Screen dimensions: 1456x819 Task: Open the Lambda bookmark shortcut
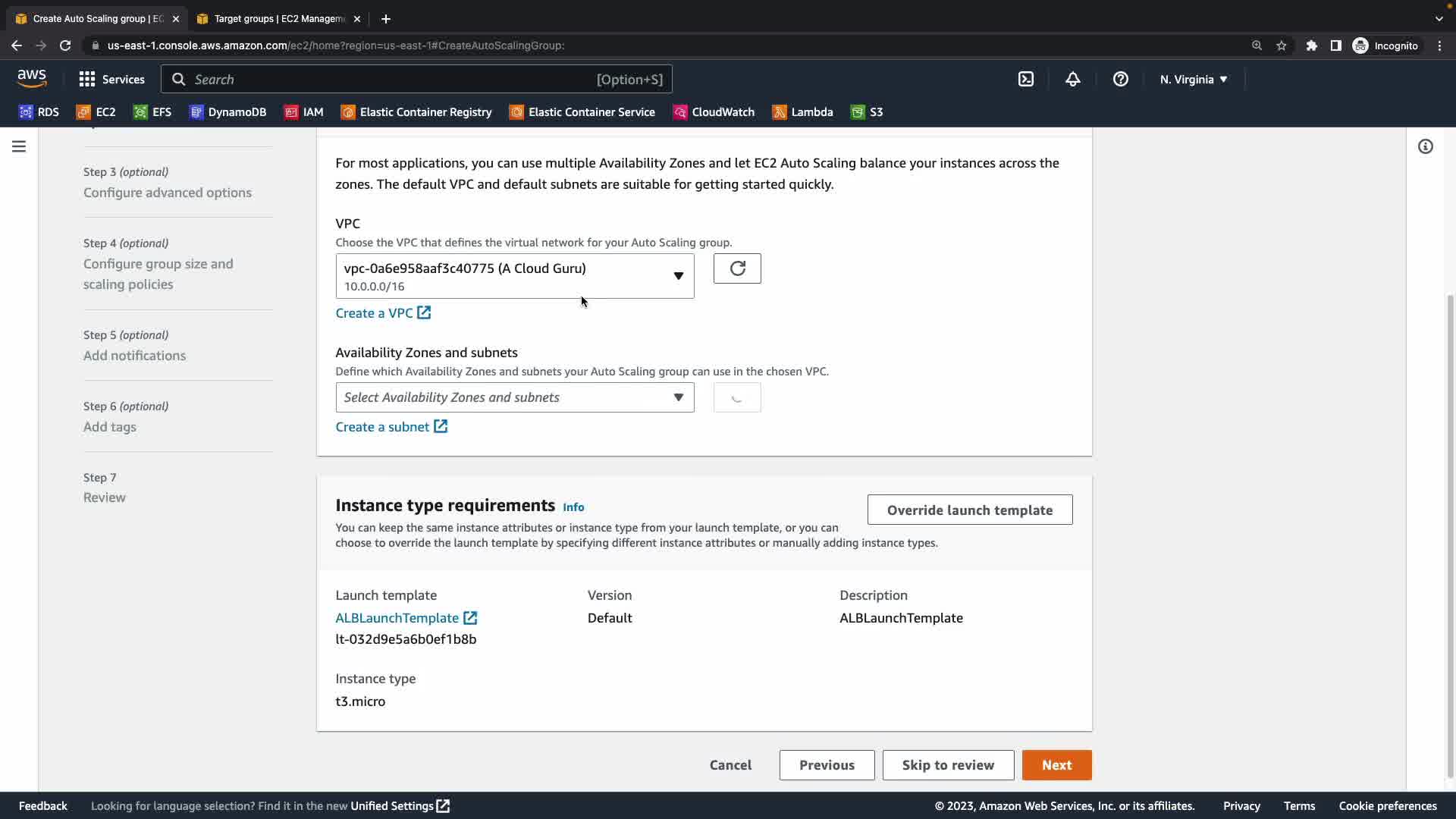point(802,111)
